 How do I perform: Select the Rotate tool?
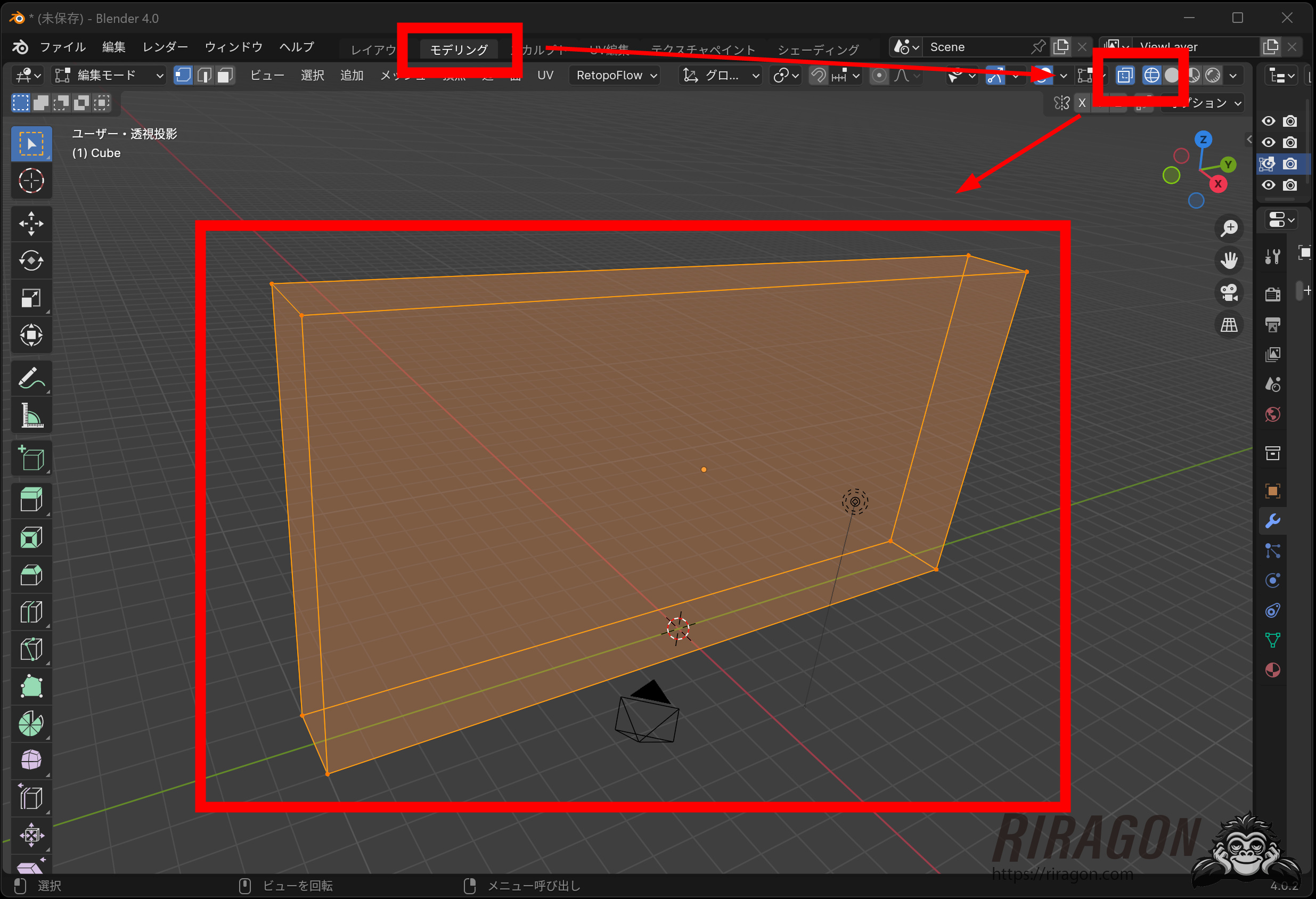[x=31, y=261]
